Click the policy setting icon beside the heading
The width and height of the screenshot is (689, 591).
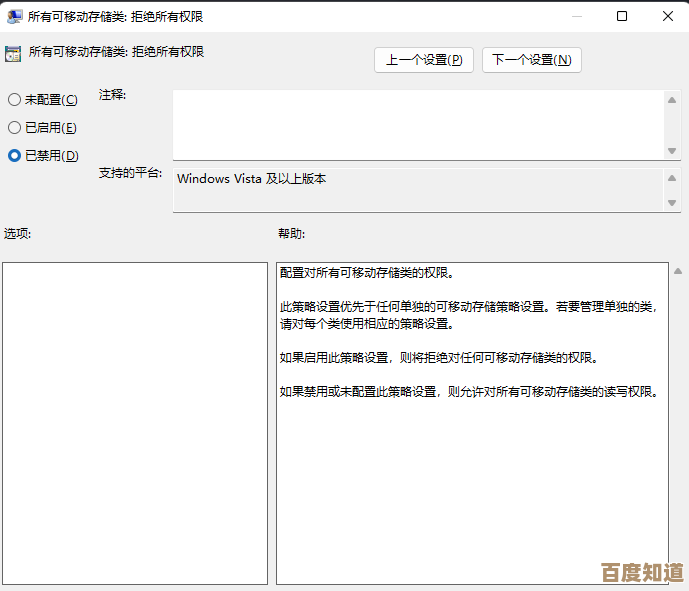[x=14, y=53]
